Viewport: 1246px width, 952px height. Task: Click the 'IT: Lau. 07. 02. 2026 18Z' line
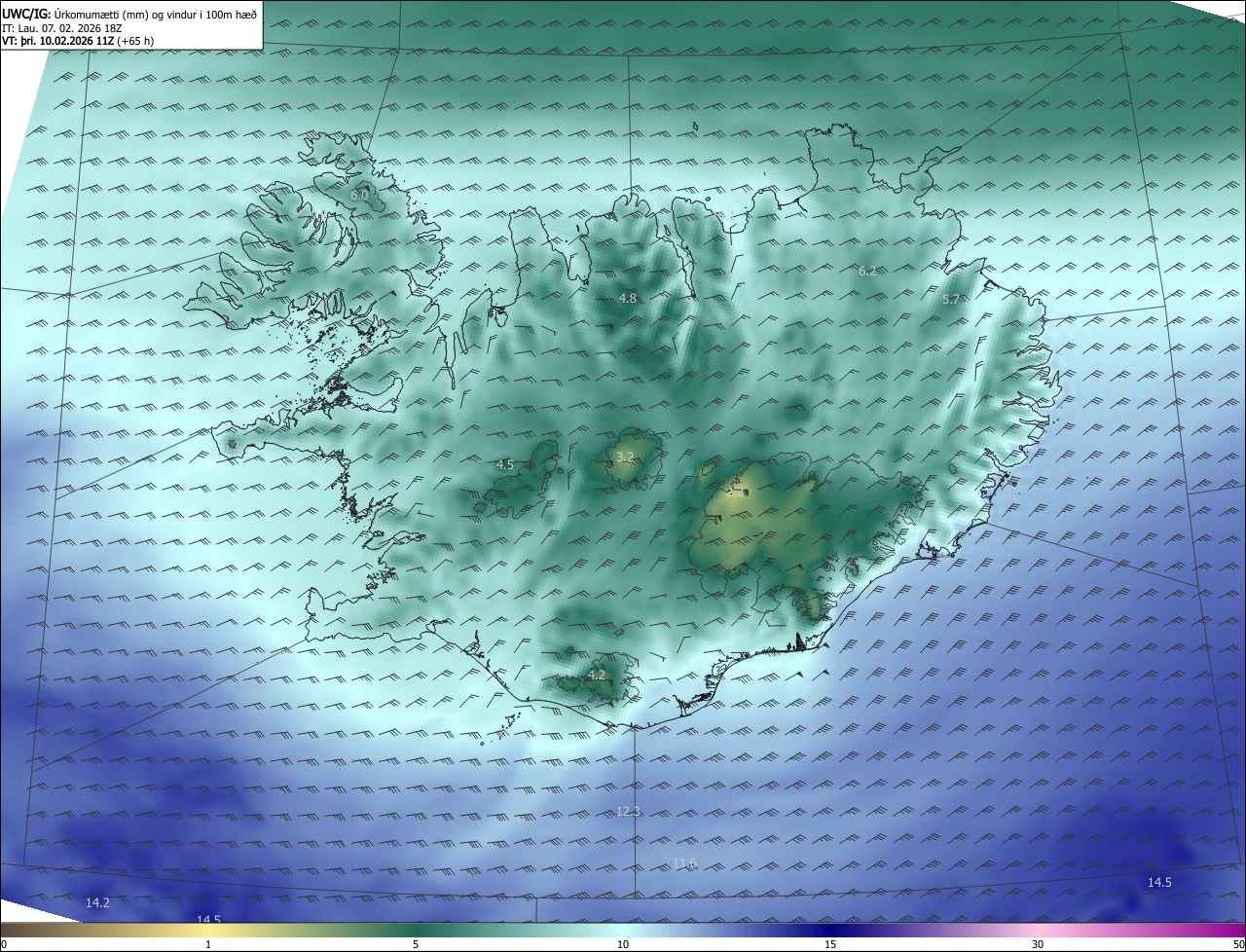tap(64, 28)
